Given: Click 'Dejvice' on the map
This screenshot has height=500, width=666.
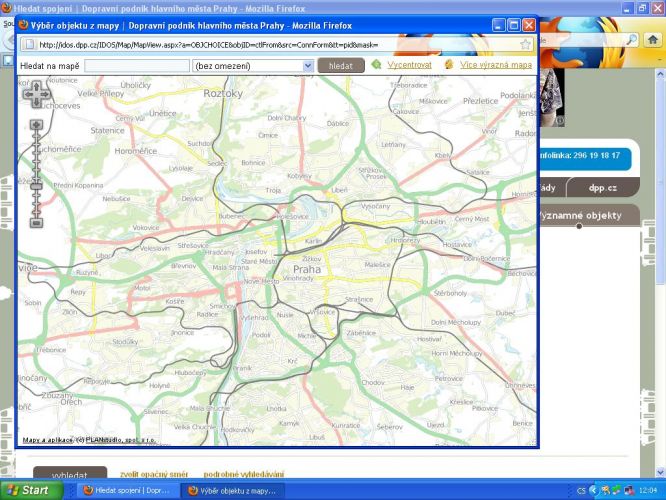Looking at the screenshot, I should 192,198.
